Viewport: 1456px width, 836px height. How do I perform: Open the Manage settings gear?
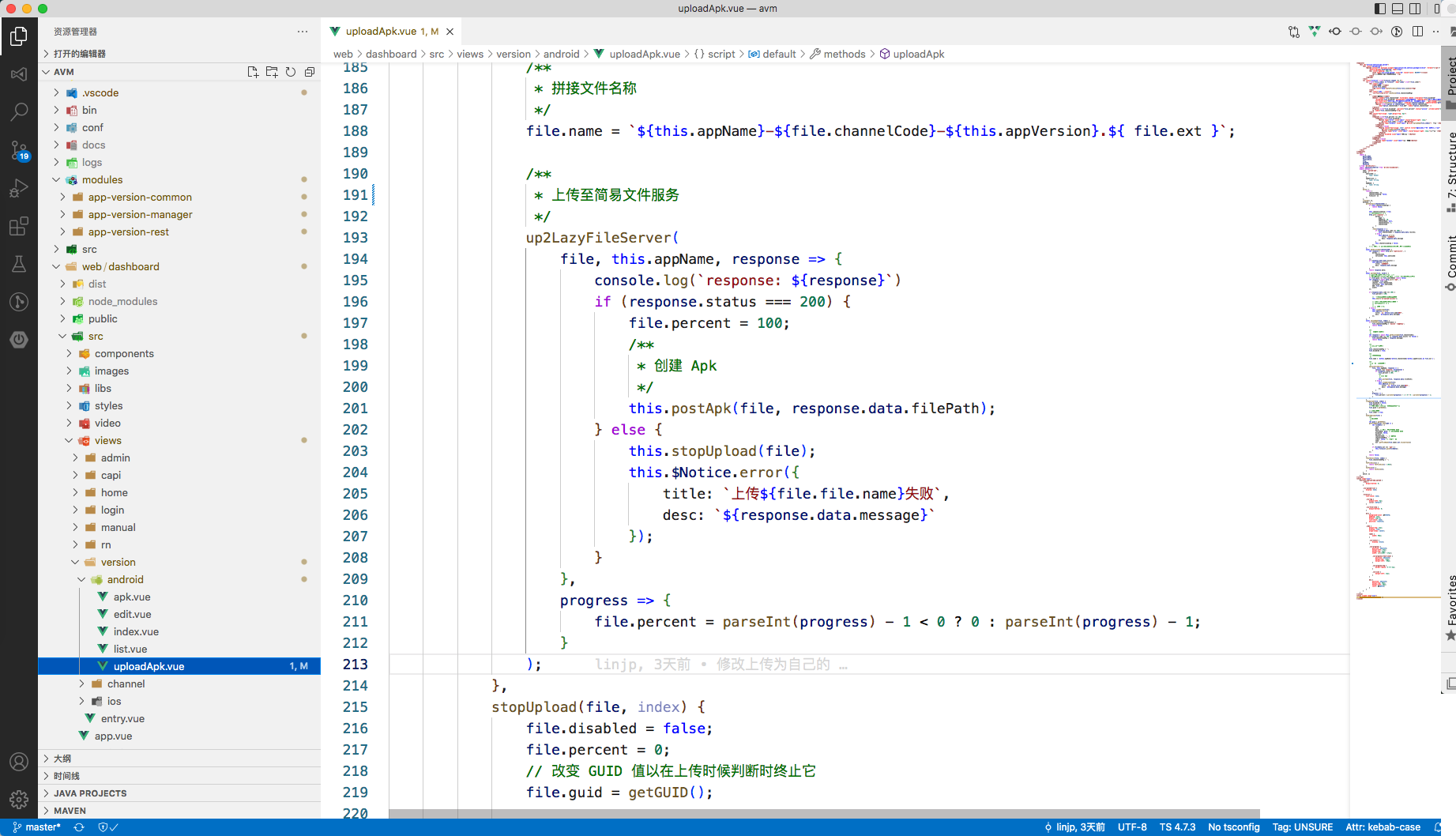point(19,799)
